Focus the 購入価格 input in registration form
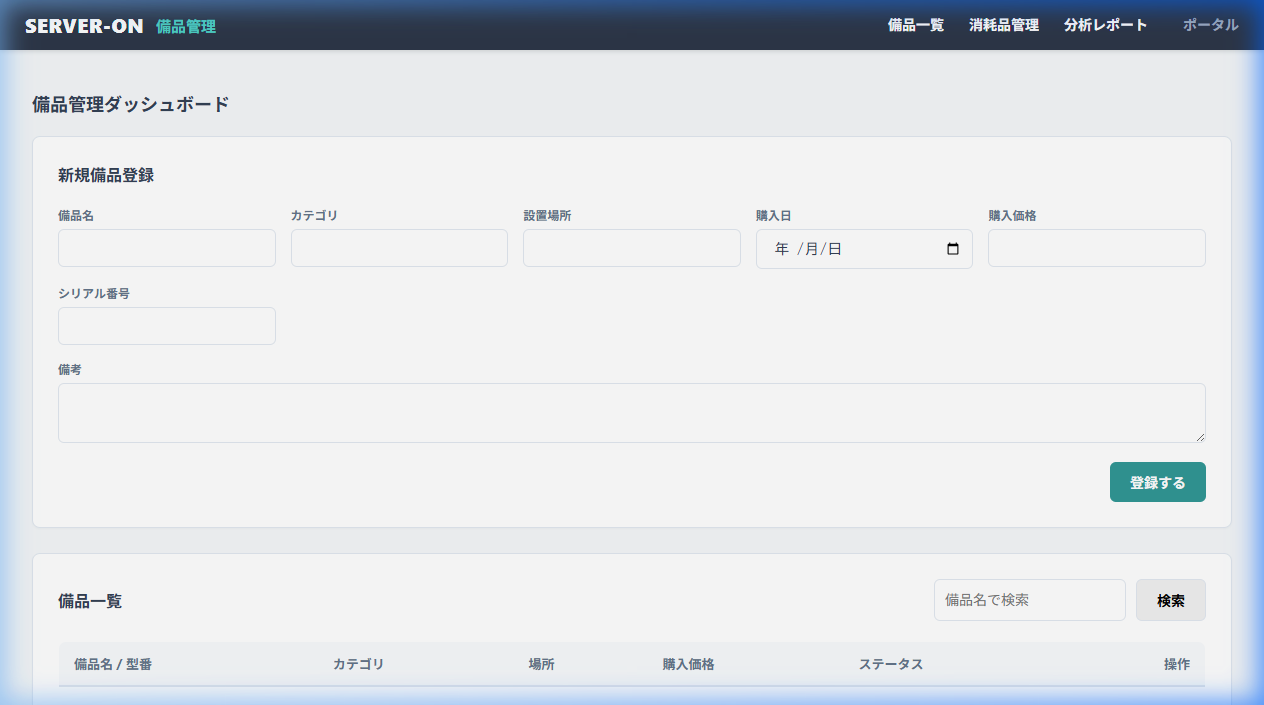 tap(1096, 248)
